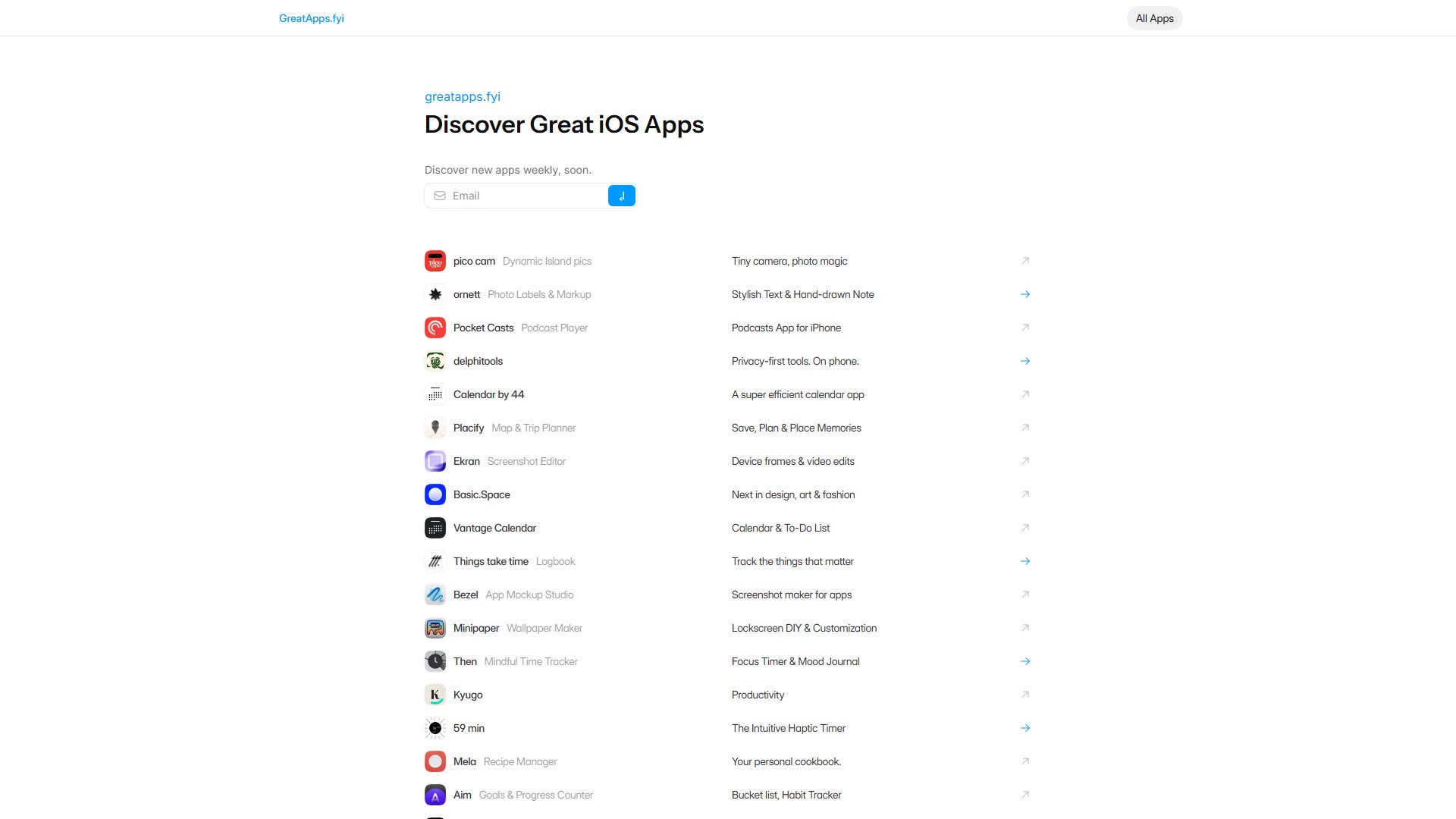Click the Minipaper app icon
1456x819 pixels.
point(435,628)
